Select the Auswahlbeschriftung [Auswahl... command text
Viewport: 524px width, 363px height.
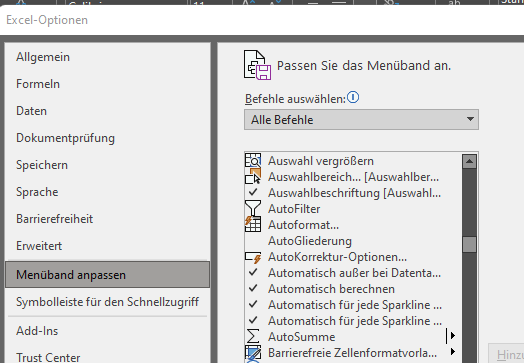pos(355,193)
